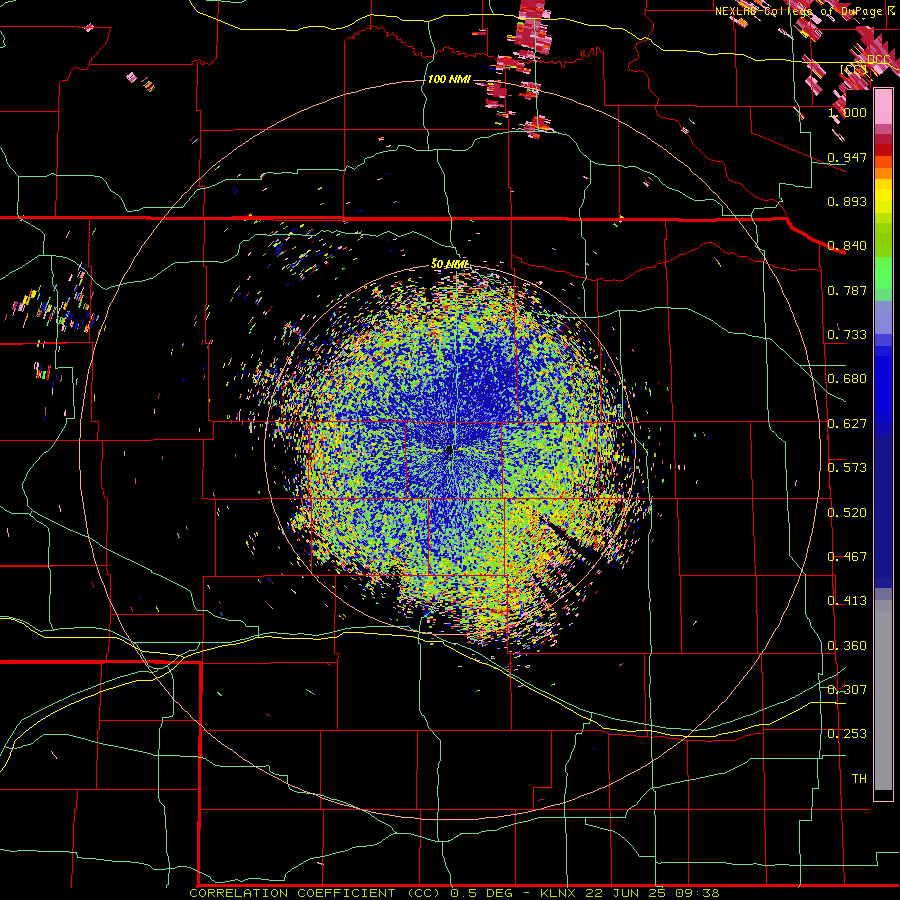Click the [CC] label above color bar
This screenshot has width=900, height=900.
854,69
